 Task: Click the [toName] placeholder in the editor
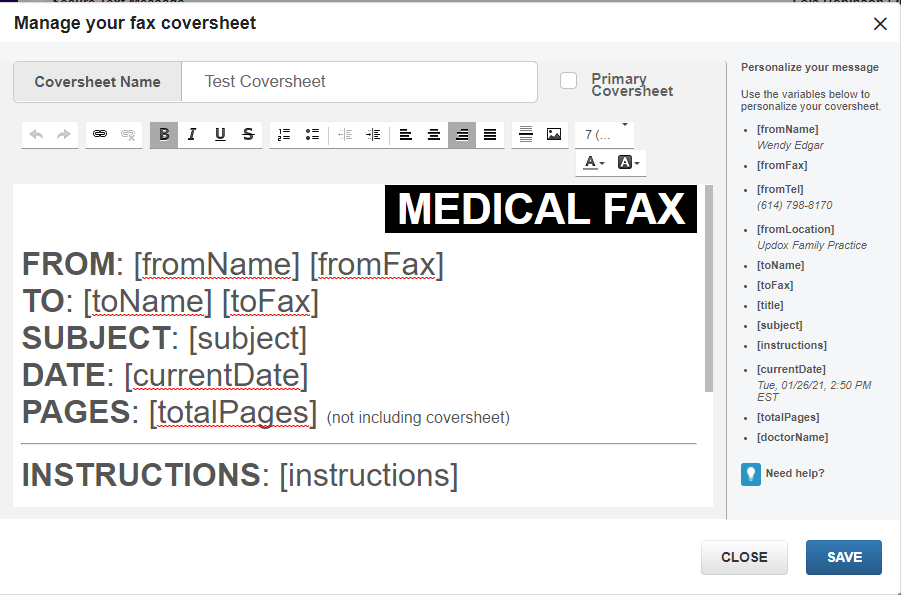click(x=148, y=302)
